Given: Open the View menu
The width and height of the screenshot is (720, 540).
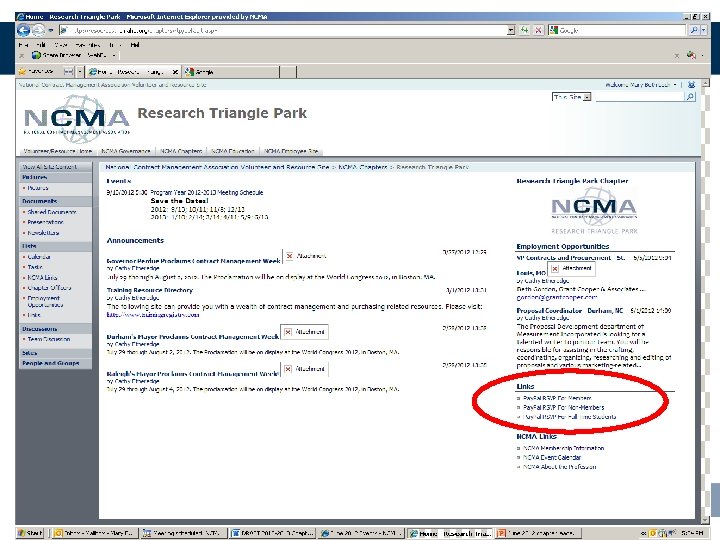Looking at the screenshot, I should (60, 45).
